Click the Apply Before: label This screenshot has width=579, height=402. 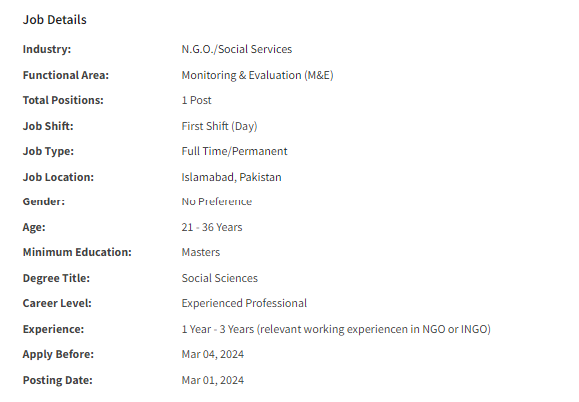point(58,354)
